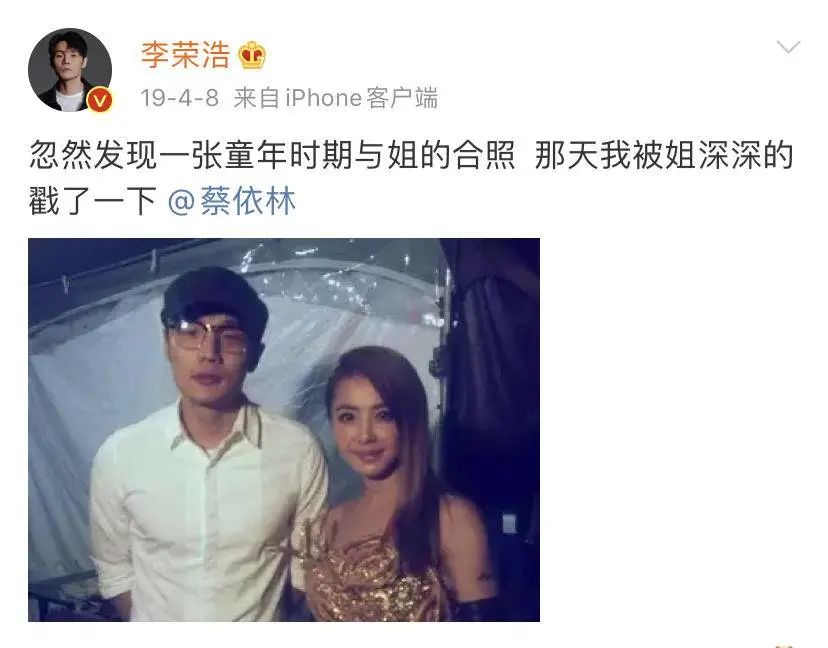Open 李荣浩's round profile avatar
Screen dimensions: 828x648
coord(70,70)
